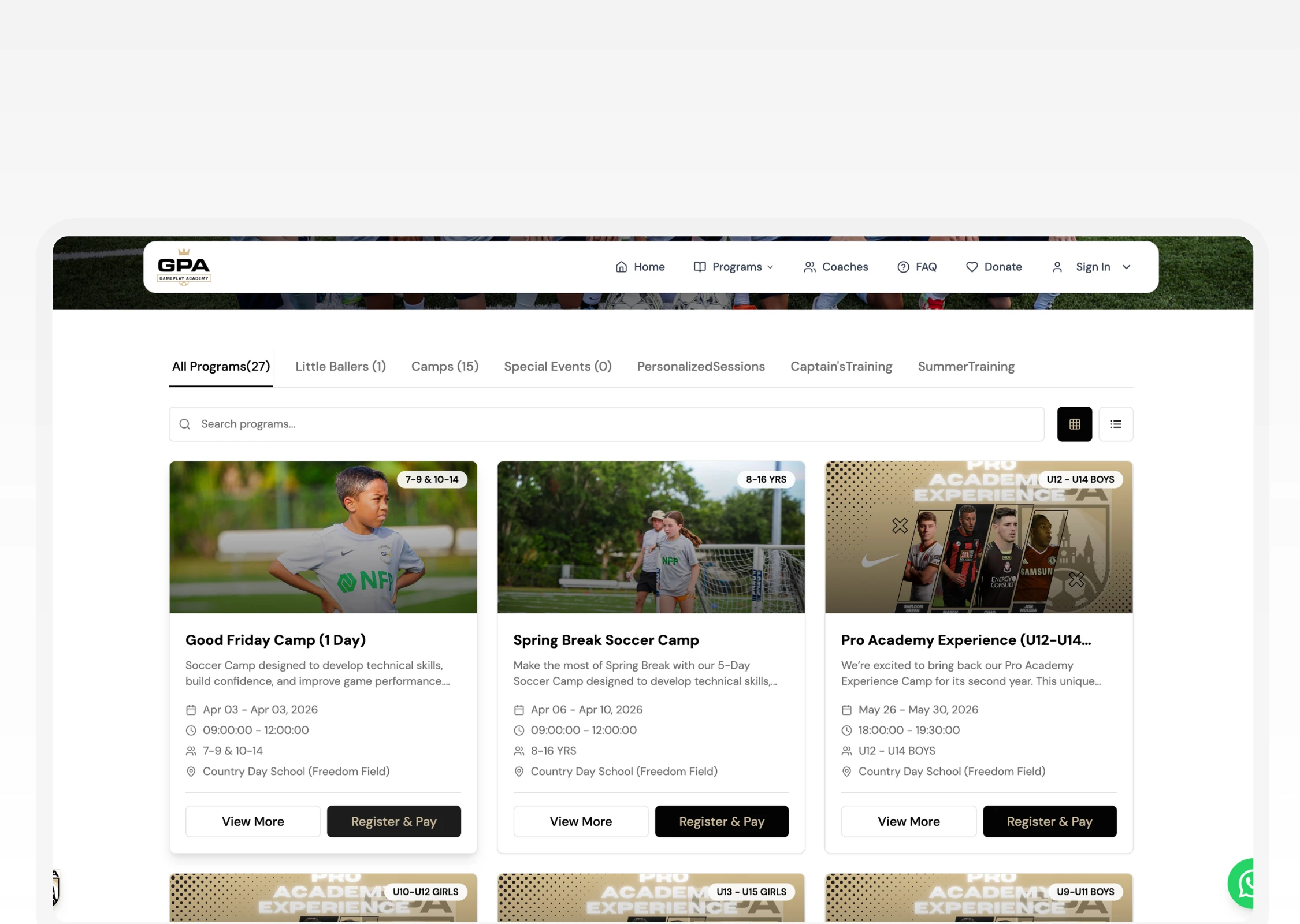View More on Spring Break Soccer Camp
This screenshot has width=1300, height=924.
click(580, 821)
